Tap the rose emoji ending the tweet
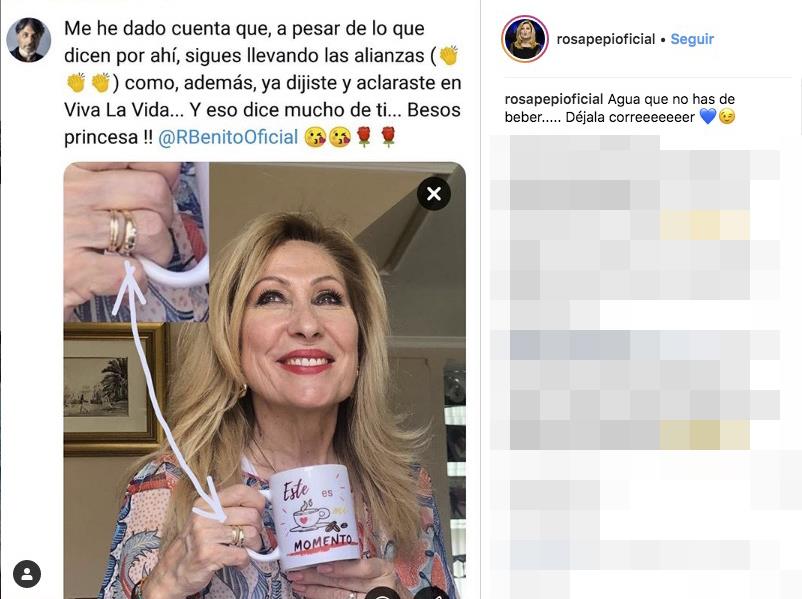This screenshot has height=599, width=802. click(x=389, y=137)
